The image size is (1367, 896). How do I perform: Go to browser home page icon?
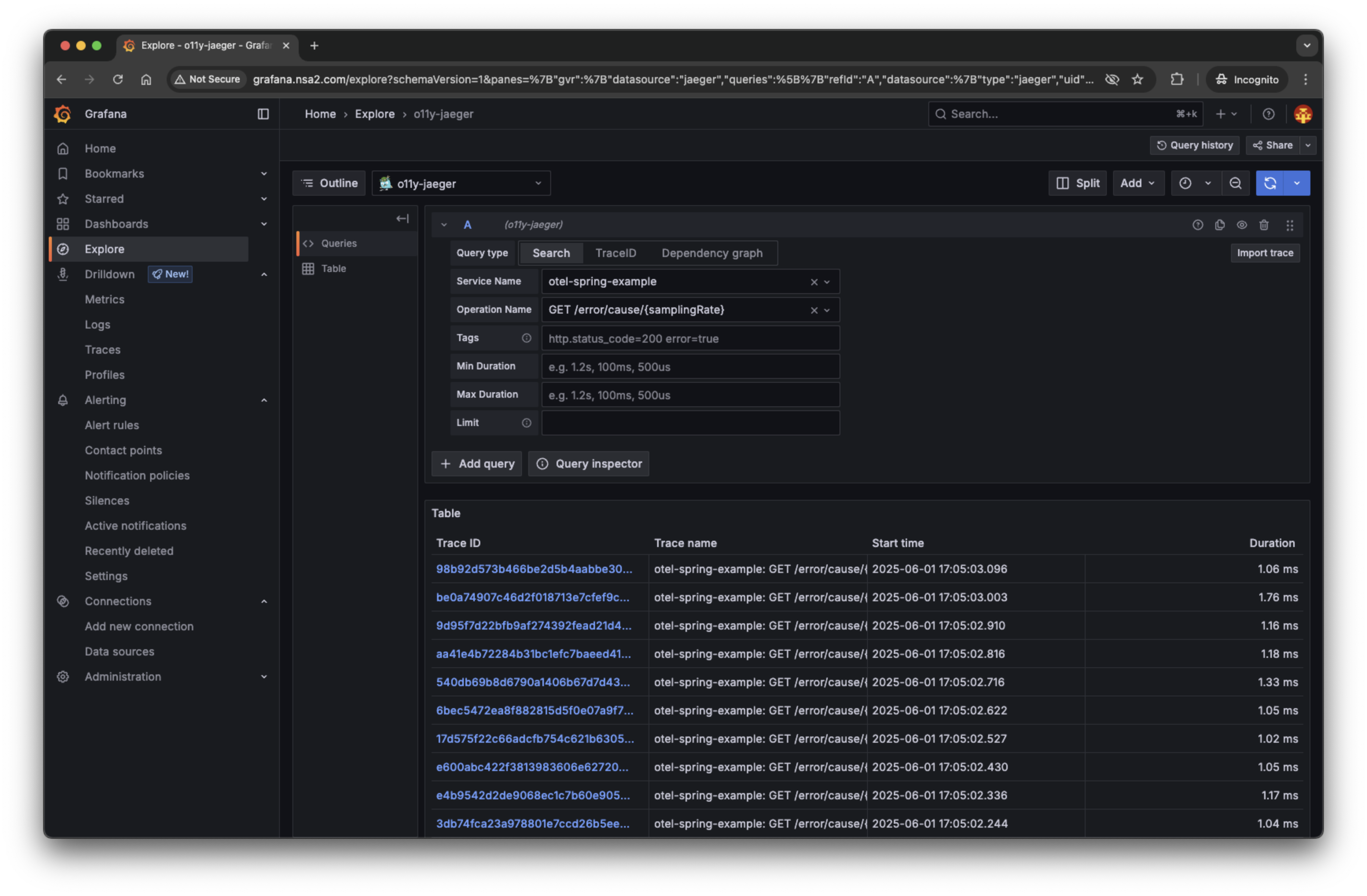click(x=146, y=79)
